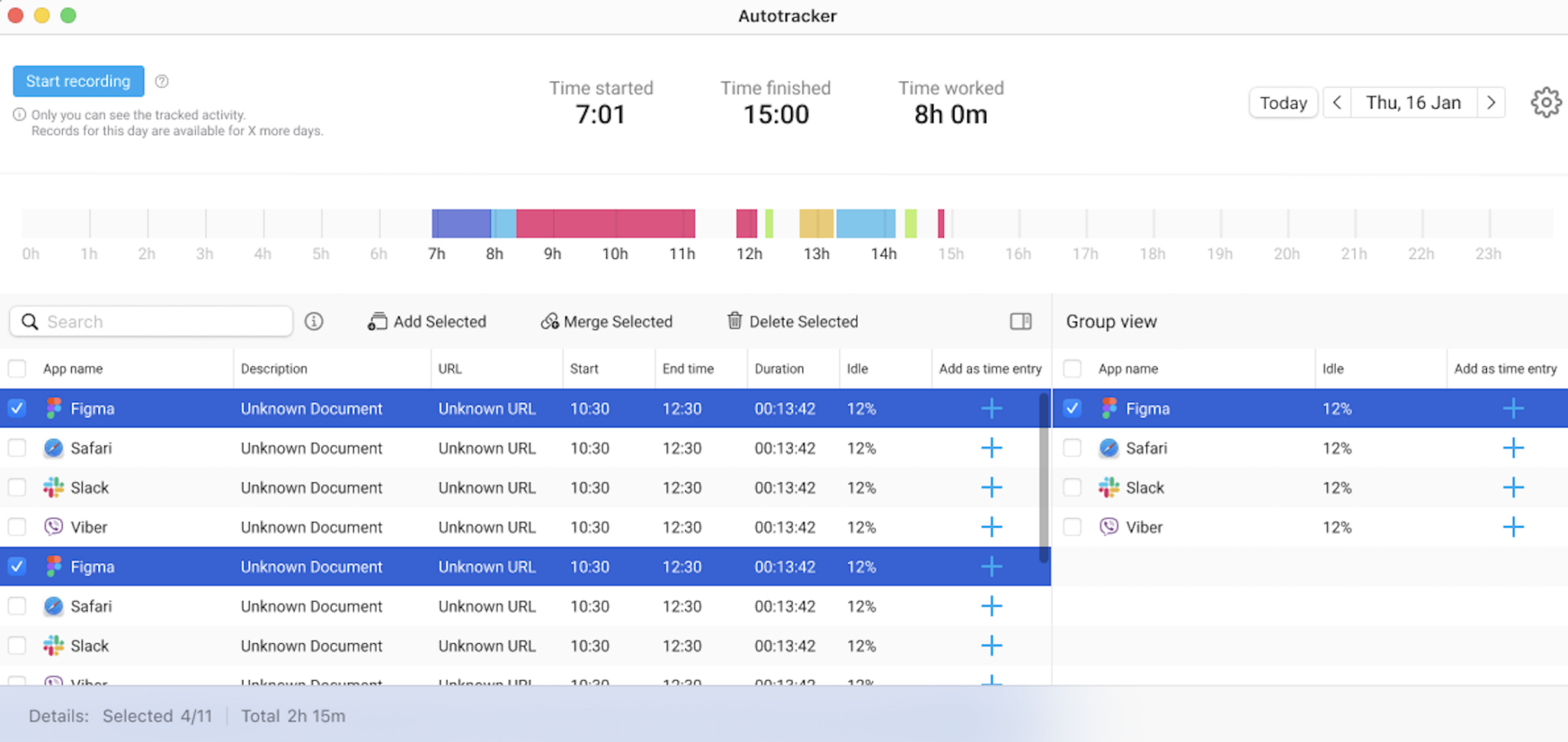Viewport: 1568px width, 742px height.
Task: Click the info icon next to Search
Action: (x=314, y=322)
